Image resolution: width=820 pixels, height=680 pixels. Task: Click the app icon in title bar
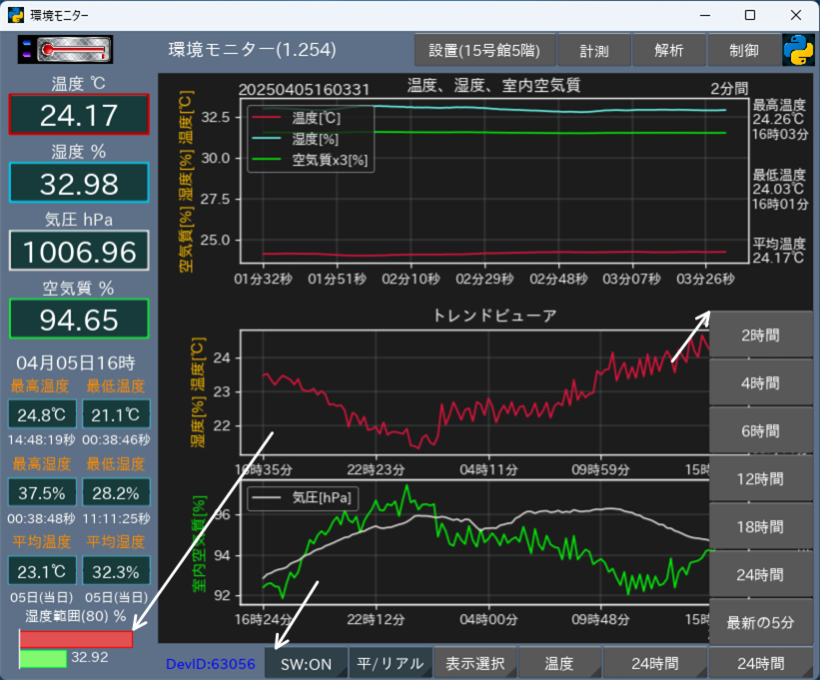pos(16,15)
